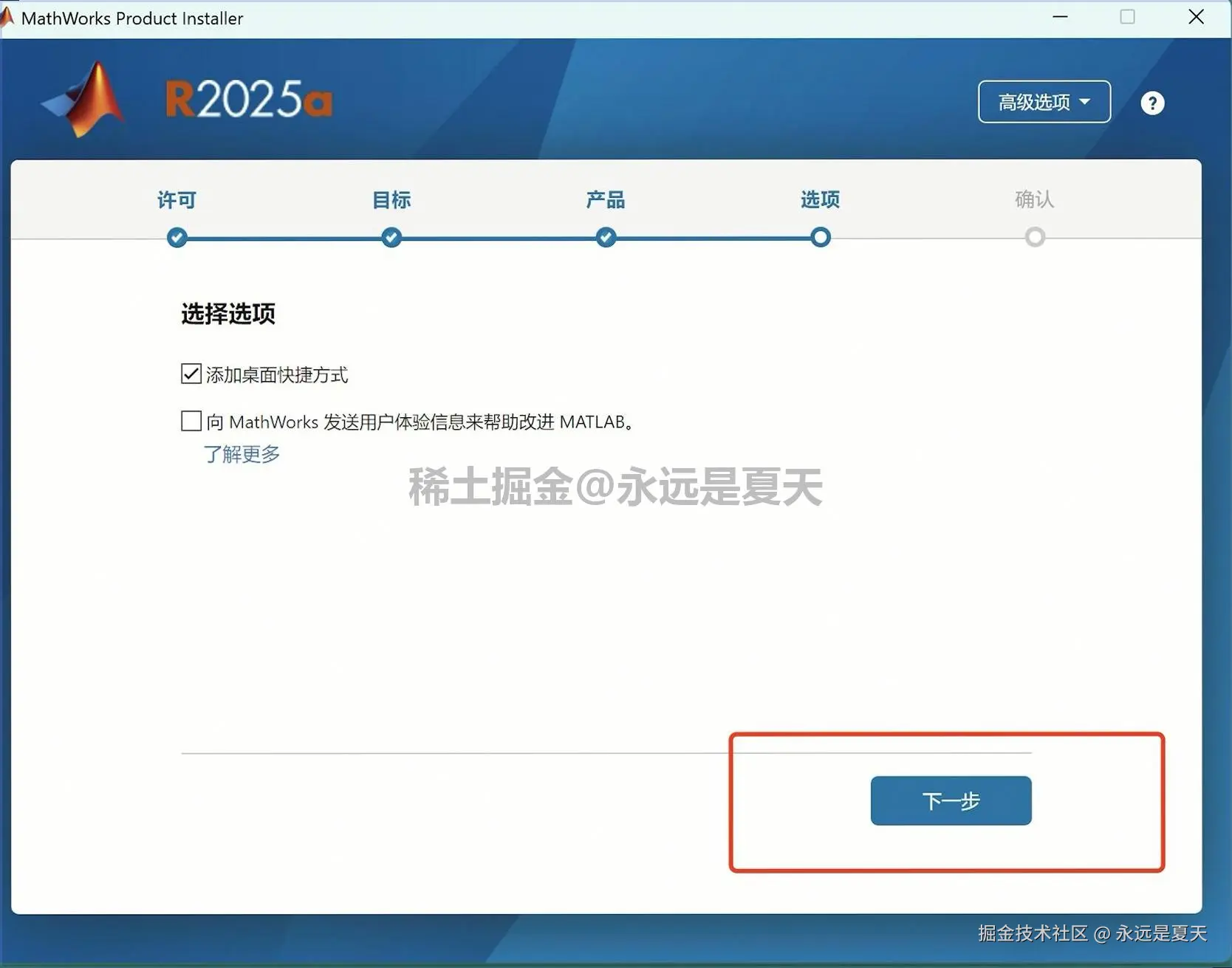Minimize the installer window
This screenshot has width=1232, height=968.
click(1060, 17)
